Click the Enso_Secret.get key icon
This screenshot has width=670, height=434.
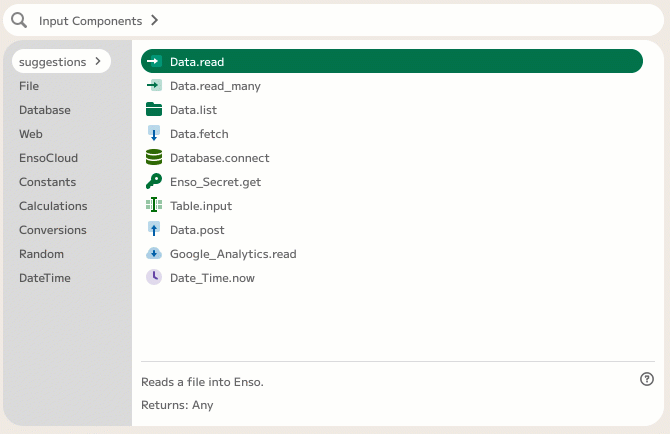click(x=154, y=181)
